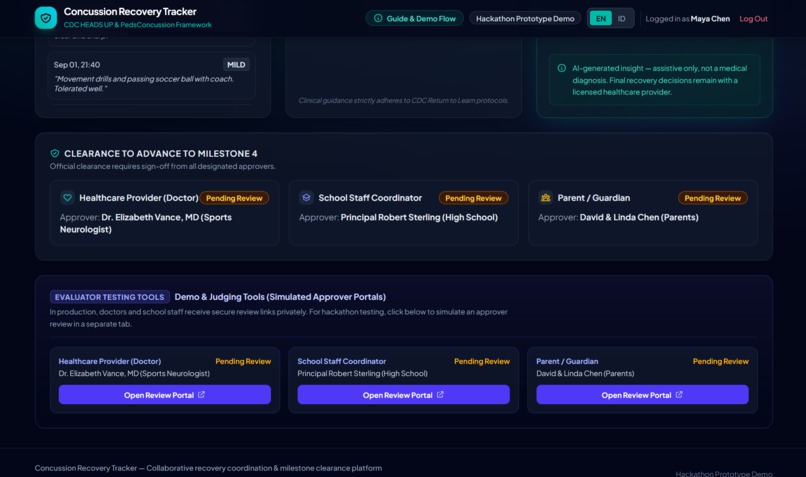The image size is (806, 477).
Task: Click Pending Review status in School Staff portal card
Action: tap(482, 361)
